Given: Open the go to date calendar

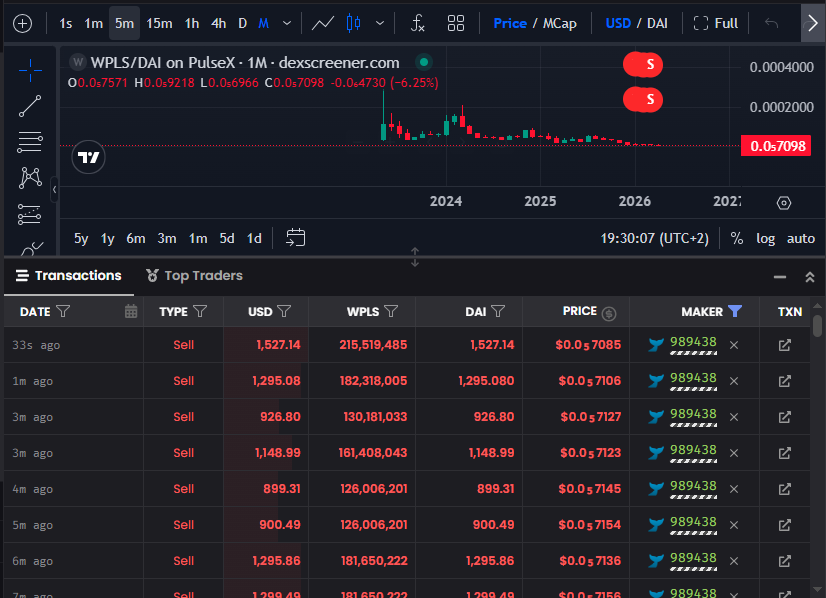Looking at the screenshot, I should coord(296,238).
